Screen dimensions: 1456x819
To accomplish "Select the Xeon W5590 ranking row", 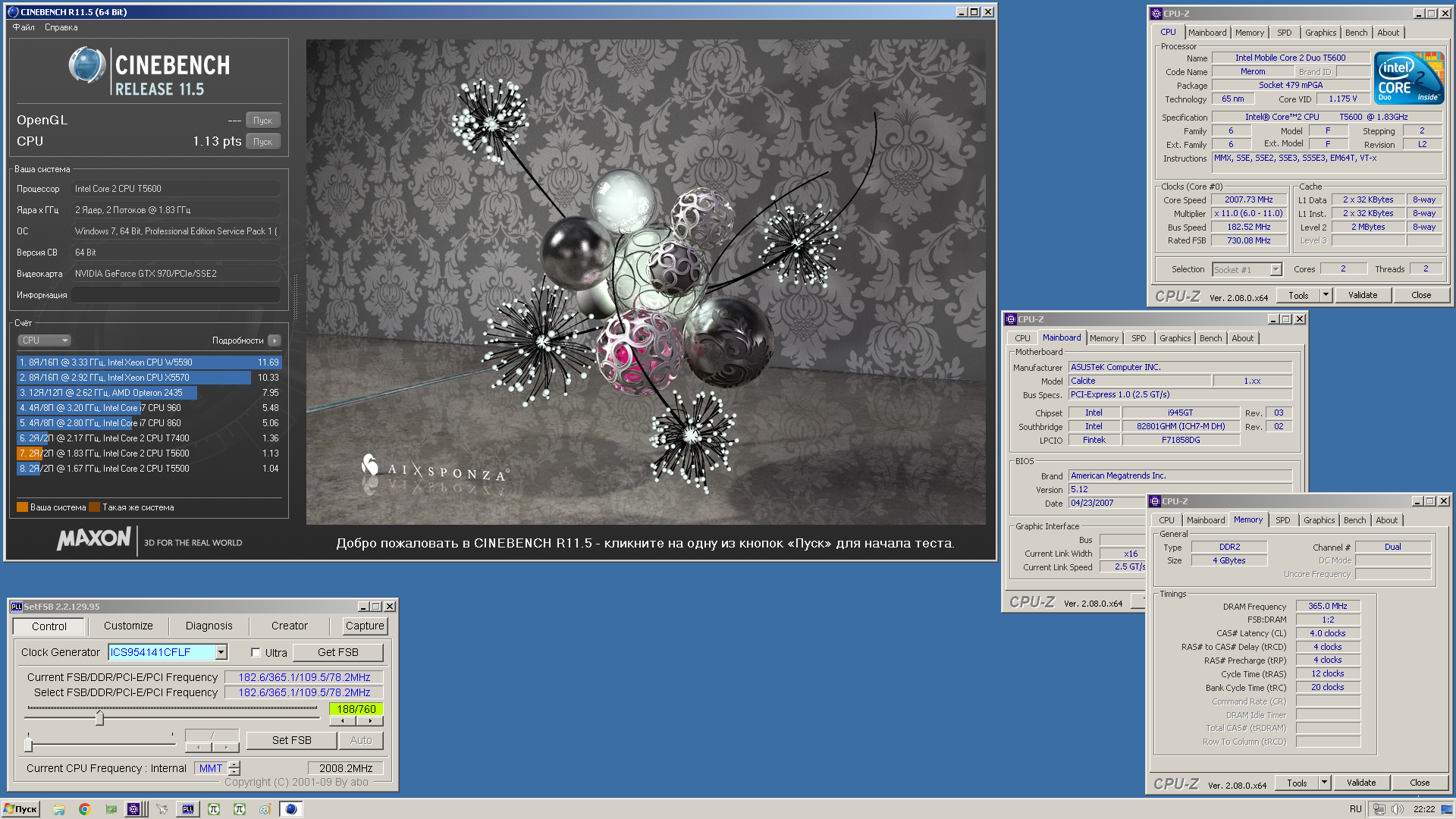I will click(149, 362).
